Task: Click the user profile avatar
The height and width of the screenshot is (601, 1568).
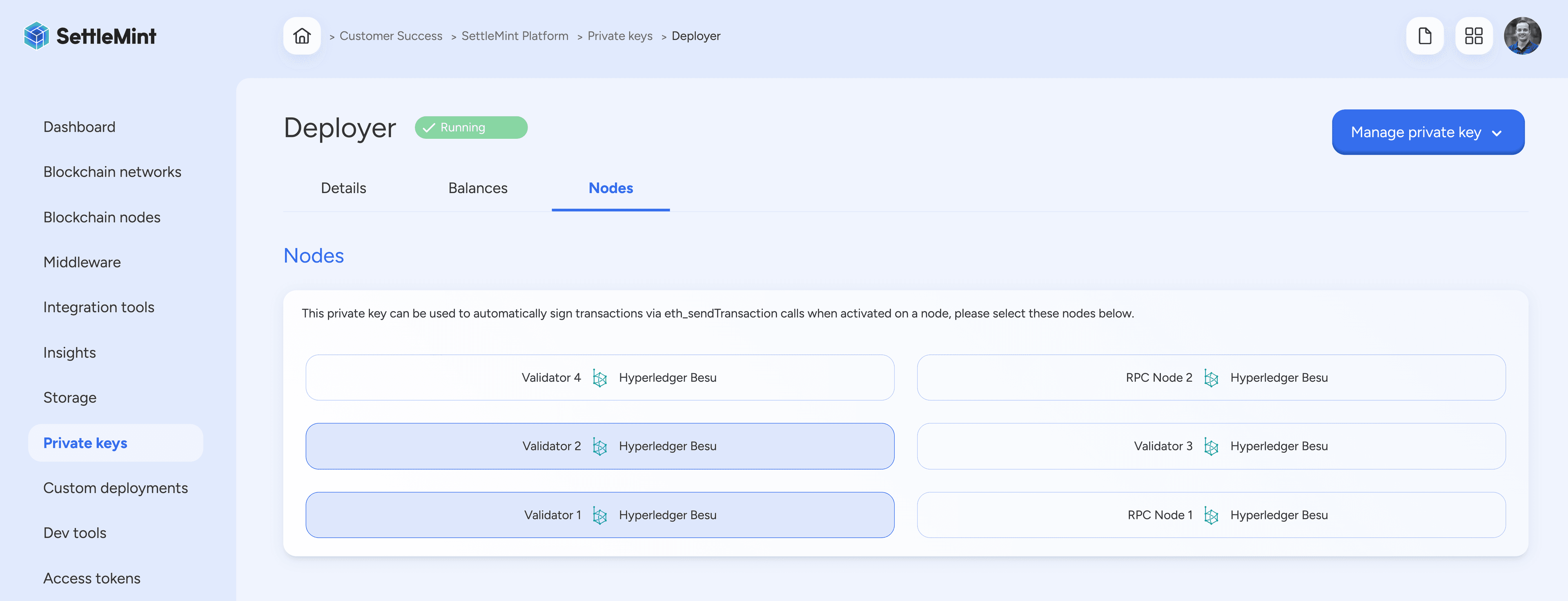Action: (x=1522, y=36)
